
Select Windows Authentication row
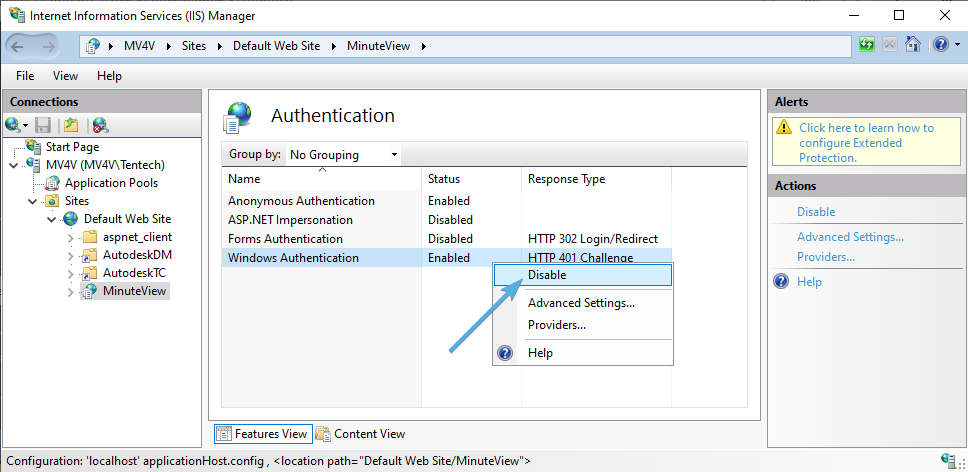click(x=446, y=258)
